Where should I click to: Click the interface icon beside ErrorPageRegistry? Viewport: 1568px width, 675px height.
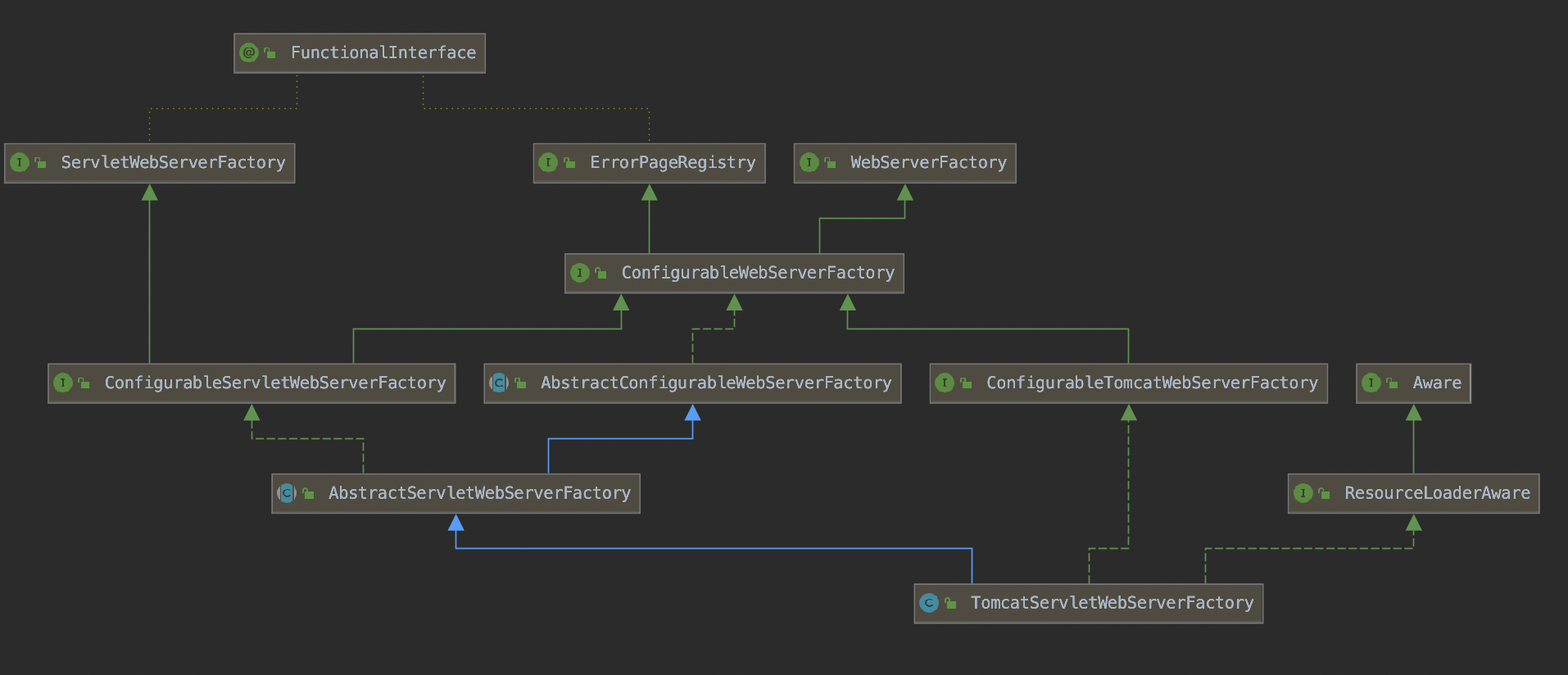click(548, 163)
